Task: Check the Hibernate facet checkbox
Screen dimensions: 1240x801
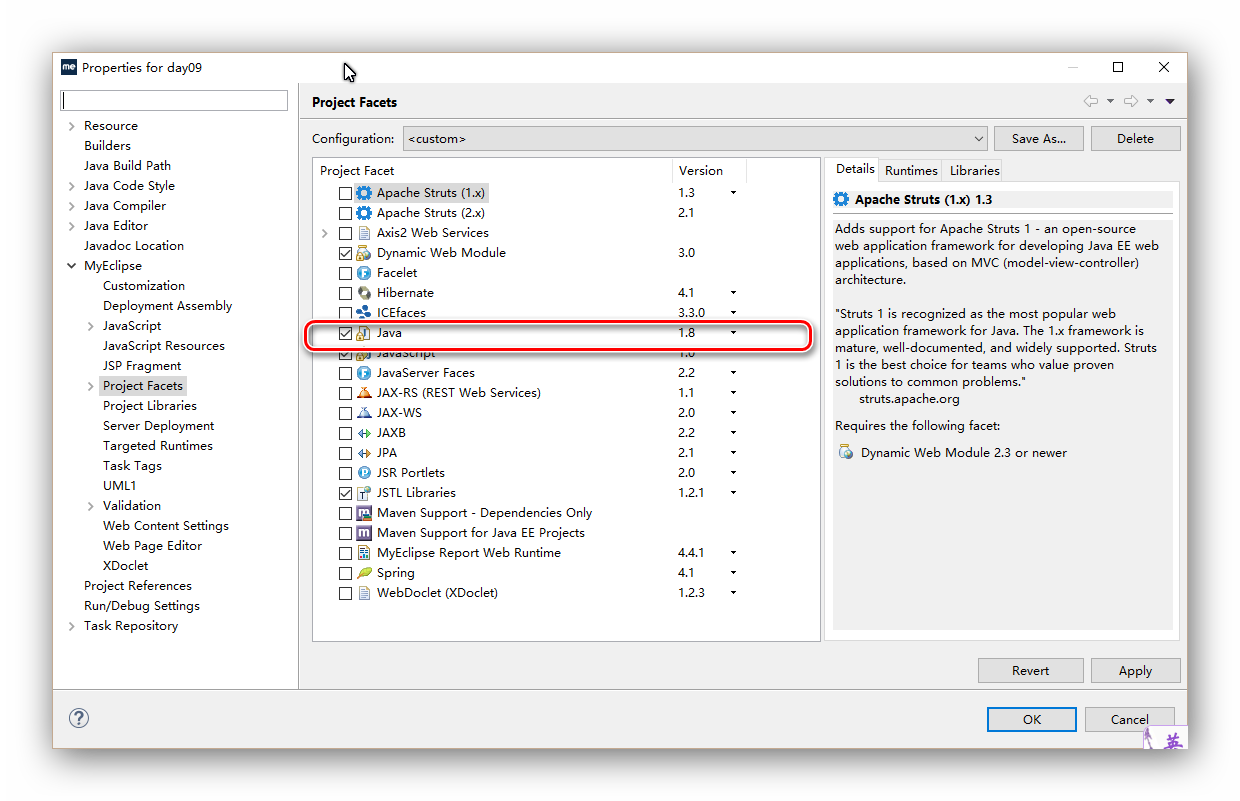Action: [345, 293]
